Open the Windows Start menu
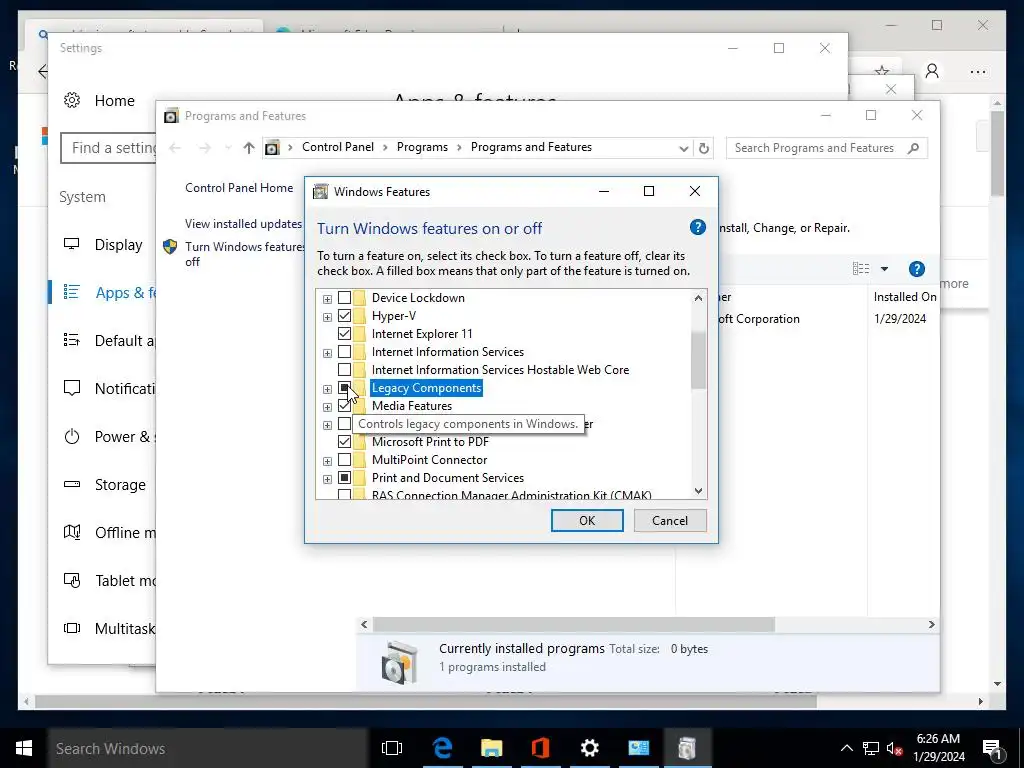Screen dimensions: 1024x768 click(x=24, y=748)
